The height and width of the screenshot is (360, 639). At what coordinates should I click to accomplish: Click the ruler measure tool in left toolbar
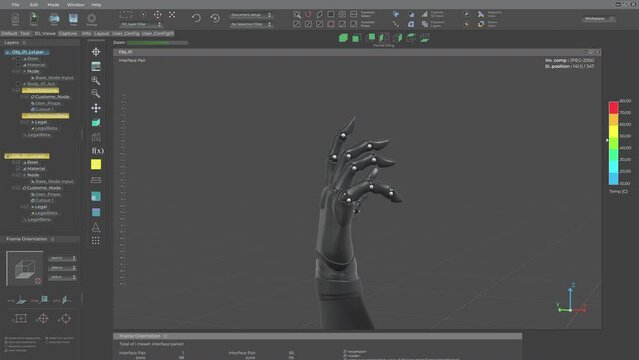96,180
